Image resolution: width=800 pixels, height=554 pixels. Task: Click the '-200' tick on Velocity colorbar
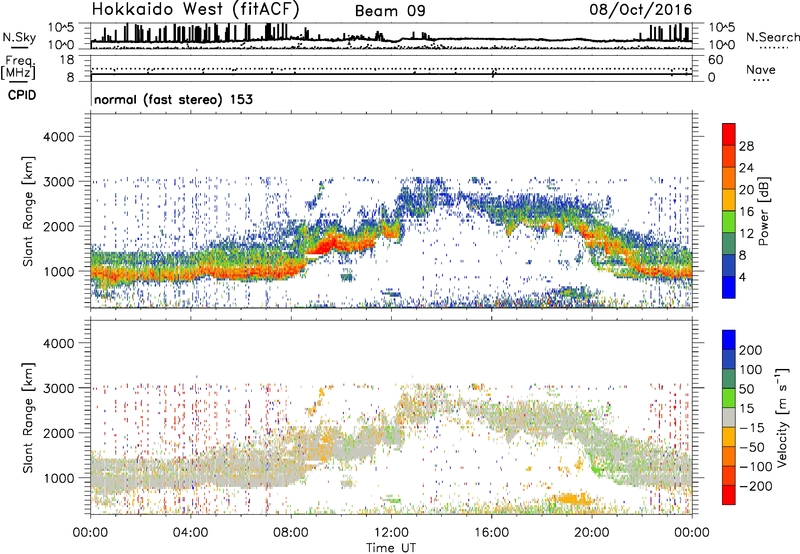click(x=754, y=486)
